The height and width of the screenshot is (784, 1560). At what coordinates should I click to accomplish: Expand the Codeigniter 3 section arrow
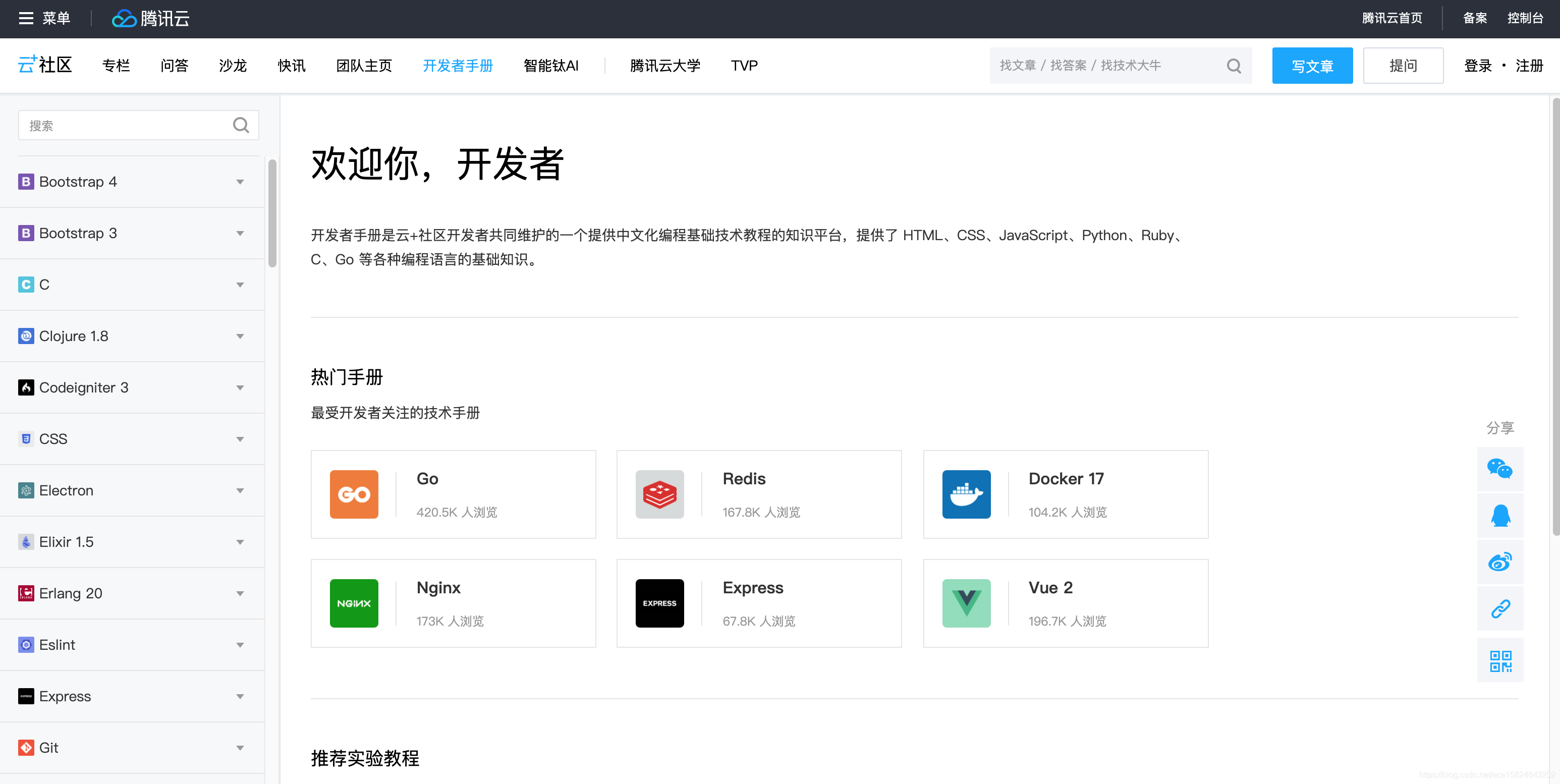(240, 388)
